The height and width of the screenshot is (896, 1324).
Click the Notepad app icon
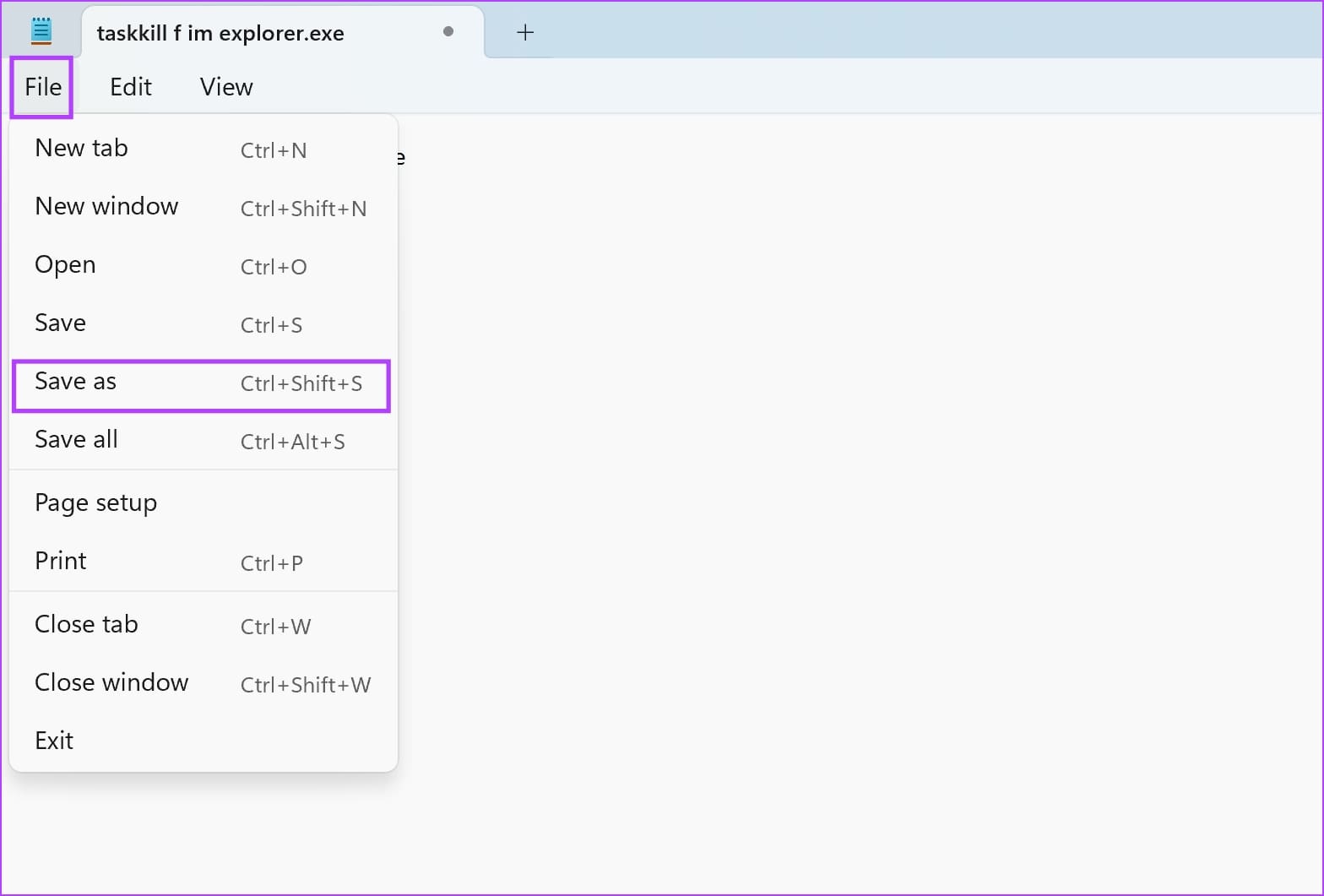[41, 32]
